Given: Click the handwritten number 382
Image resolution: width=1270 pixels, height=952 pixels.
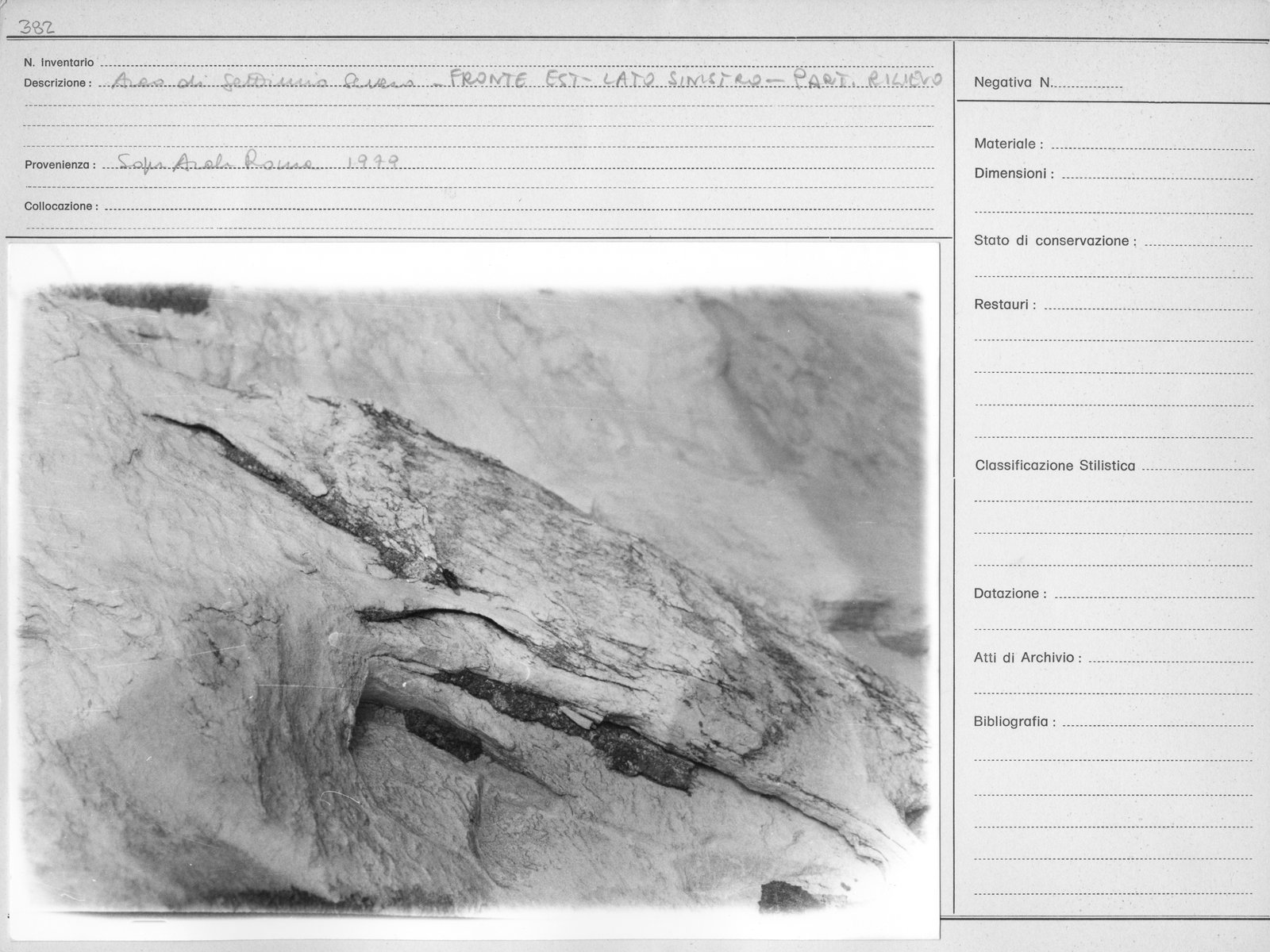Looking at the screenshot, I should pyautogui.click(x=37, y=27).
